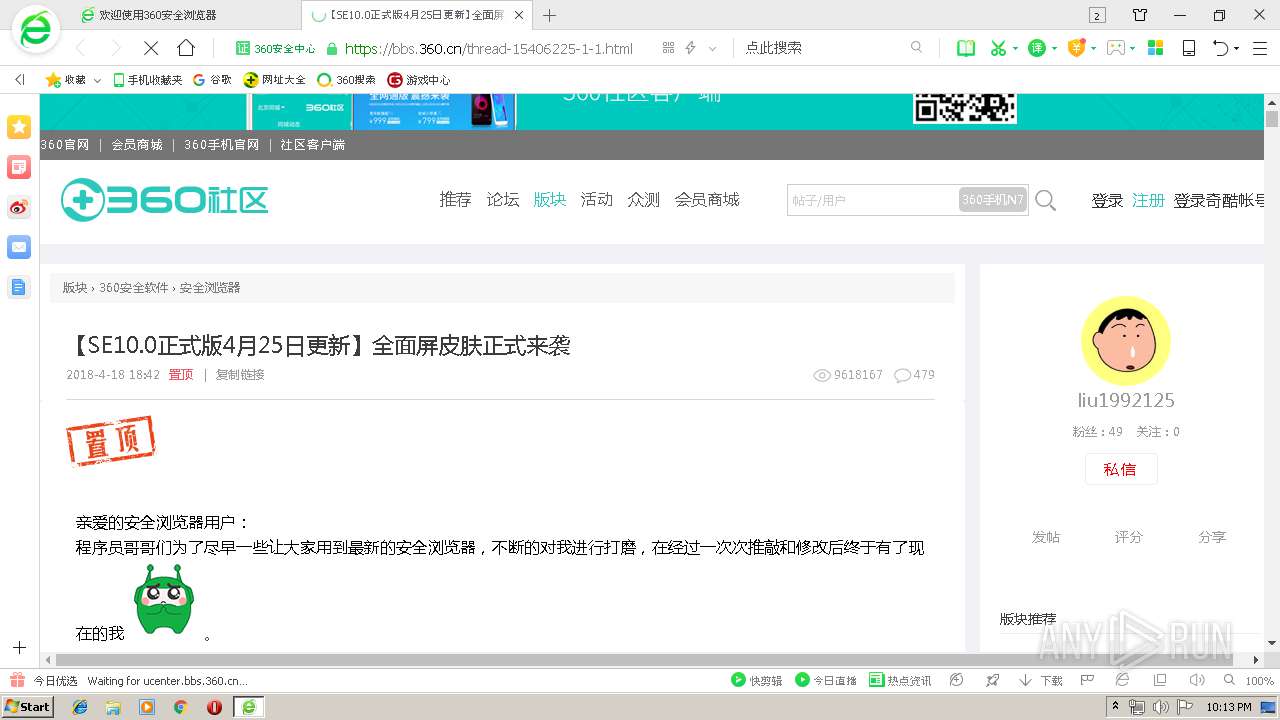The width and height of the screenshot is (1280, 720).
Task: Open the QR code icon in address bar
Action: click(668, 48)
